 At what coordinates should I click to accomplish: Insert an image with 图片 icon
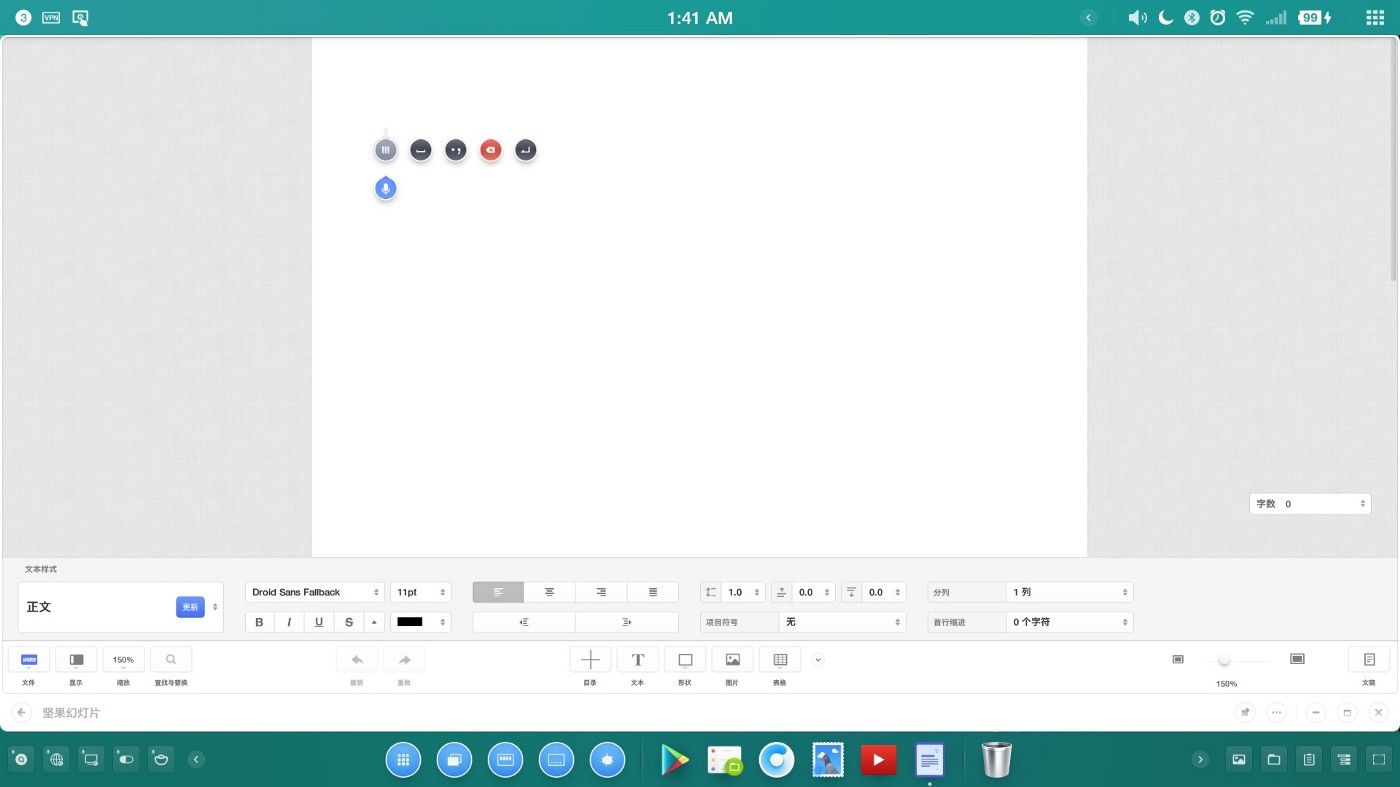point(732,660)
